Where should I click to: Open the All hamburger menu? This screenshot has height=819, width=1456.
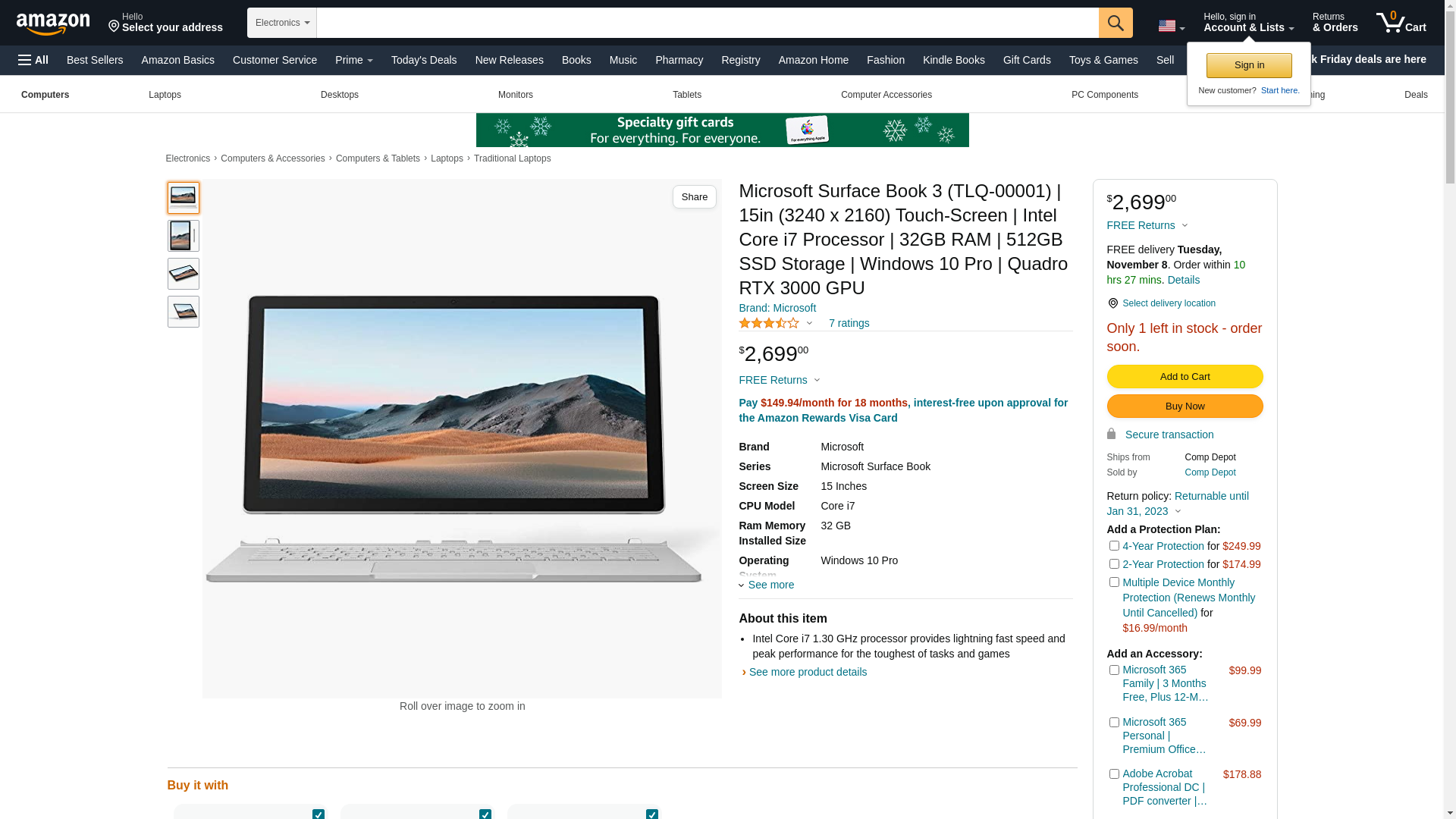click(x=33, y=60)
